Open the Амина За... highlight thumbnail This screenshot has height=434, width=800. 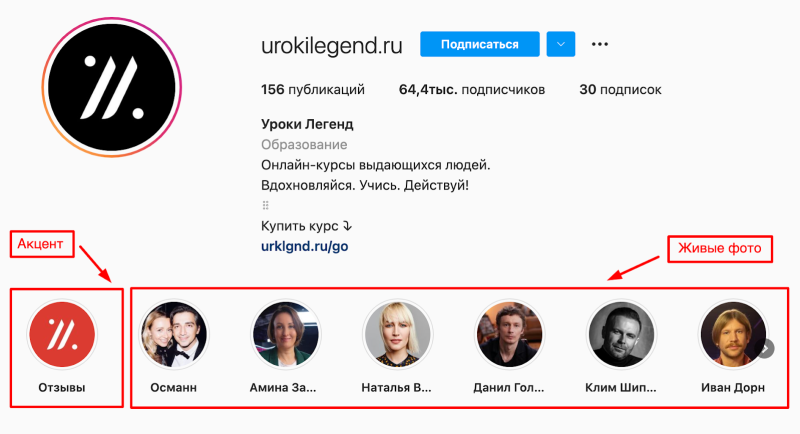point(285,335)
